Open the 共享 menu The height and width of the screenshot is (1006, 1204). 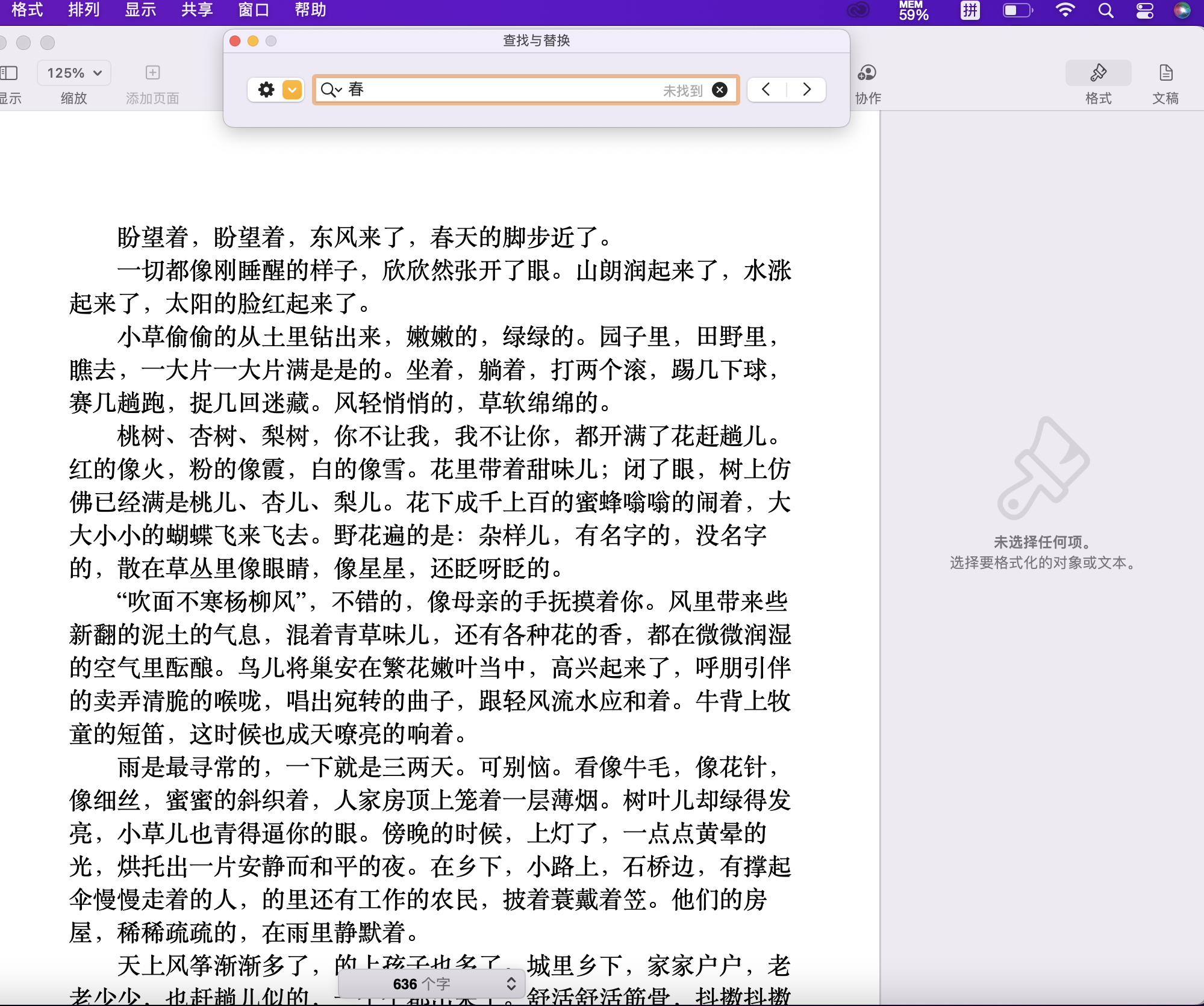[197, 10]
